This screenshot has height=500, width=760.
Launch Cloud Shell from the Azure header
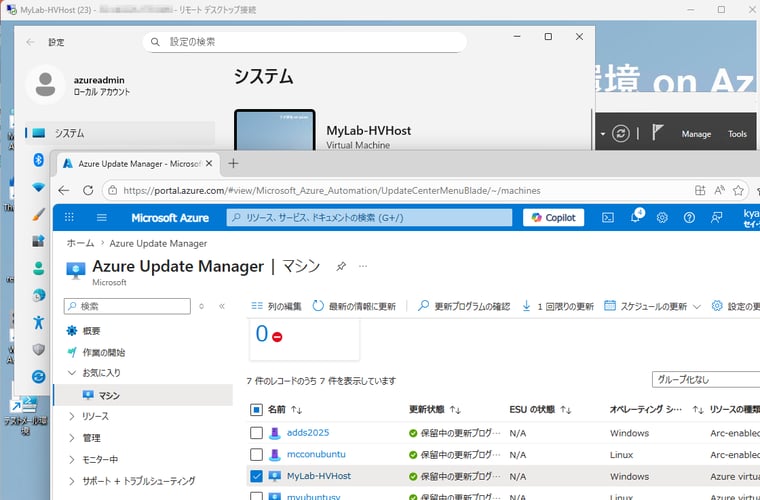607,218
